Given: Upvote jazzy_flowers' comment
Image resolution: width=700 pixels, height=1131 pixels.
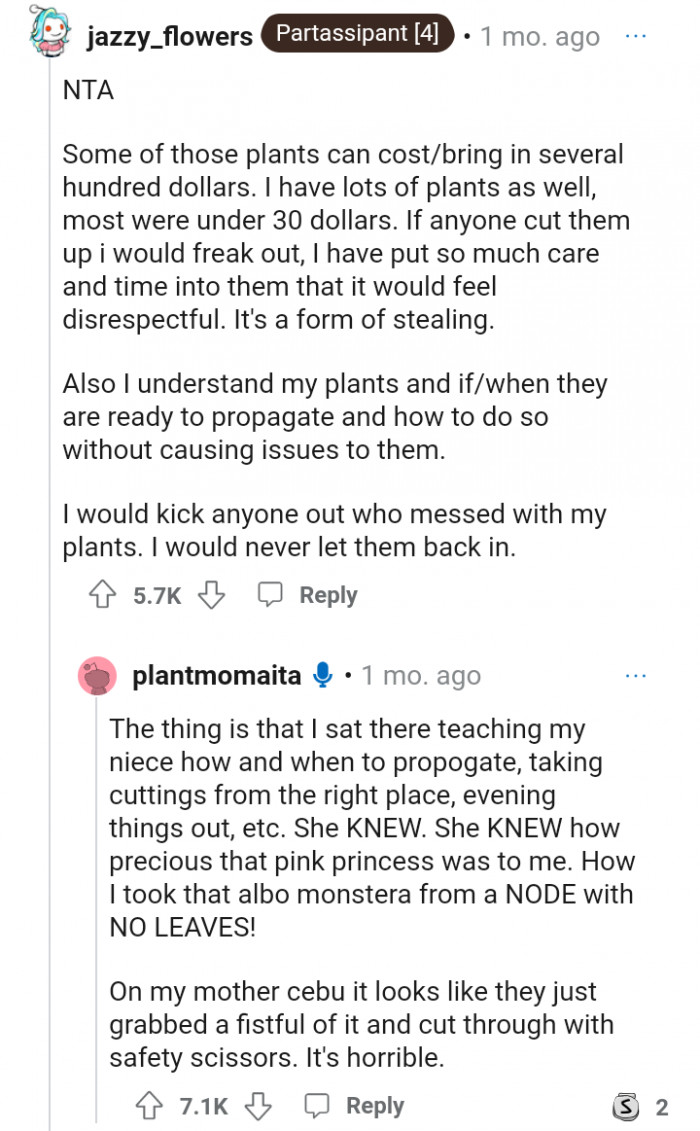Looking at the screenshot, I should [102, 595].
